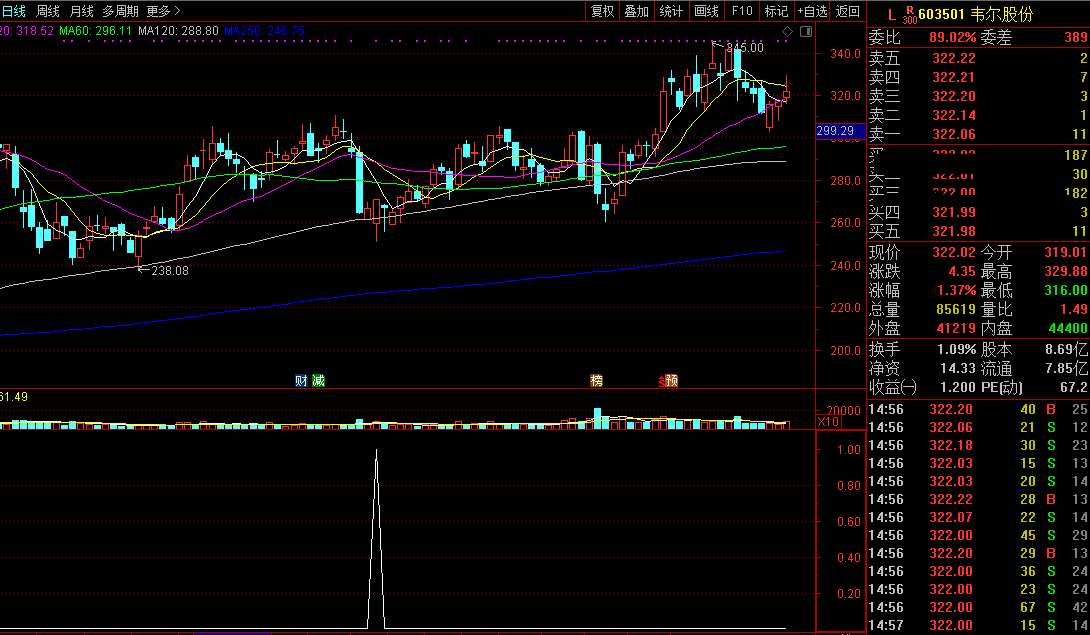Screen dimensions: 1090x635
Task: Click the first 14:56 tick at 322.20
Action: coord(978,409)
